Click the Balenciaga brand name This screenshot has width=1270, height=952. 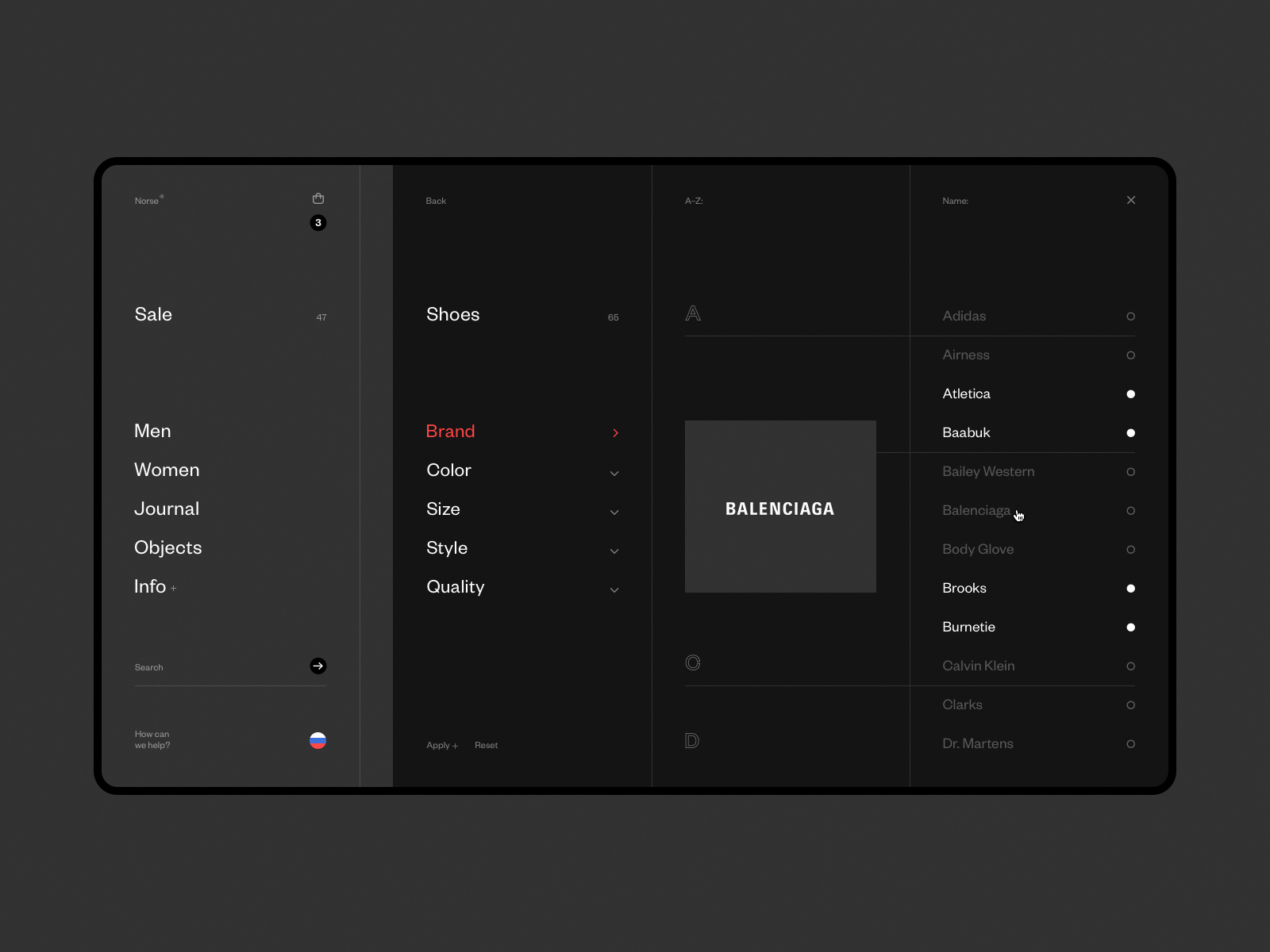point(976,510)
